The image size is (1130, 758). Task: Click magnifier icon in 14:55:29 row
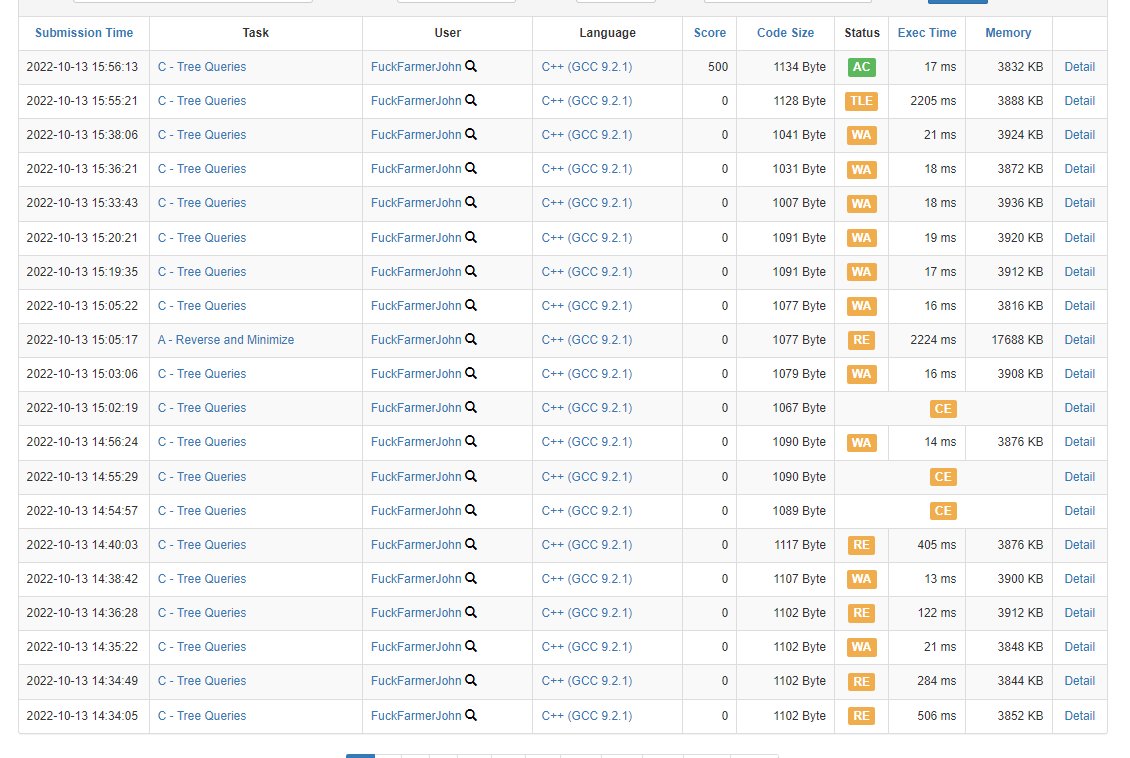pyautogui.click(x=471, y=476)
